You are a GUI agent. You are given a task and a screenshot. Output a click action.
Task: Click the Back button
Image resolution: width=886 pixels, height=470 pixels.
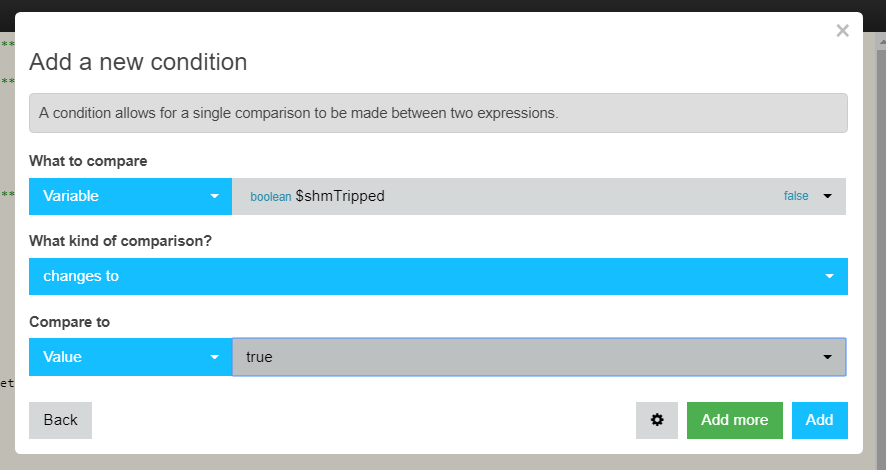click(60, 420)
